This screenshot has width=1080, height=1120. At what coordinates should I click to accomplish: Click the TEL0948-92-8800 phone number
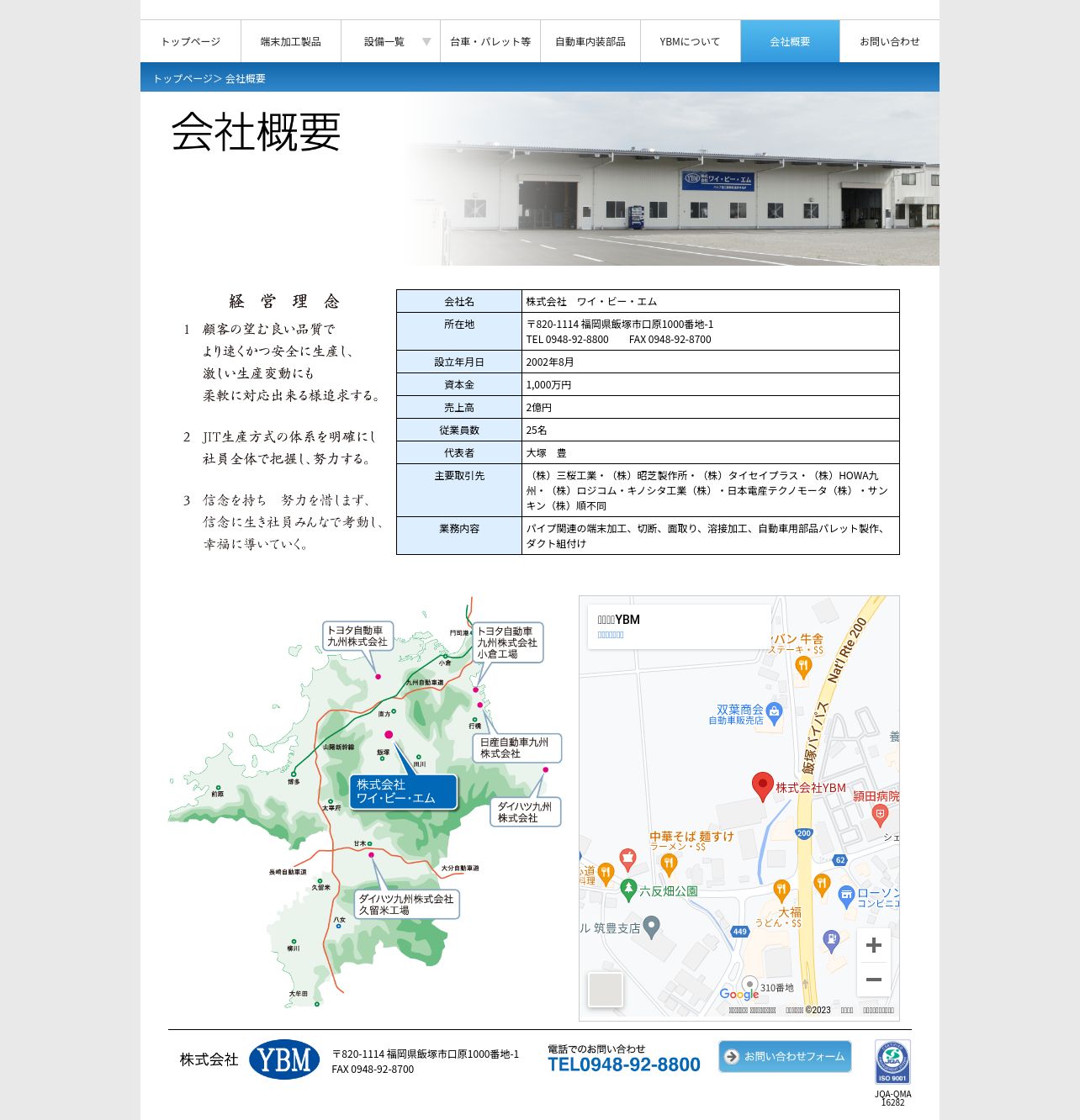click(x=624, y=1065)
